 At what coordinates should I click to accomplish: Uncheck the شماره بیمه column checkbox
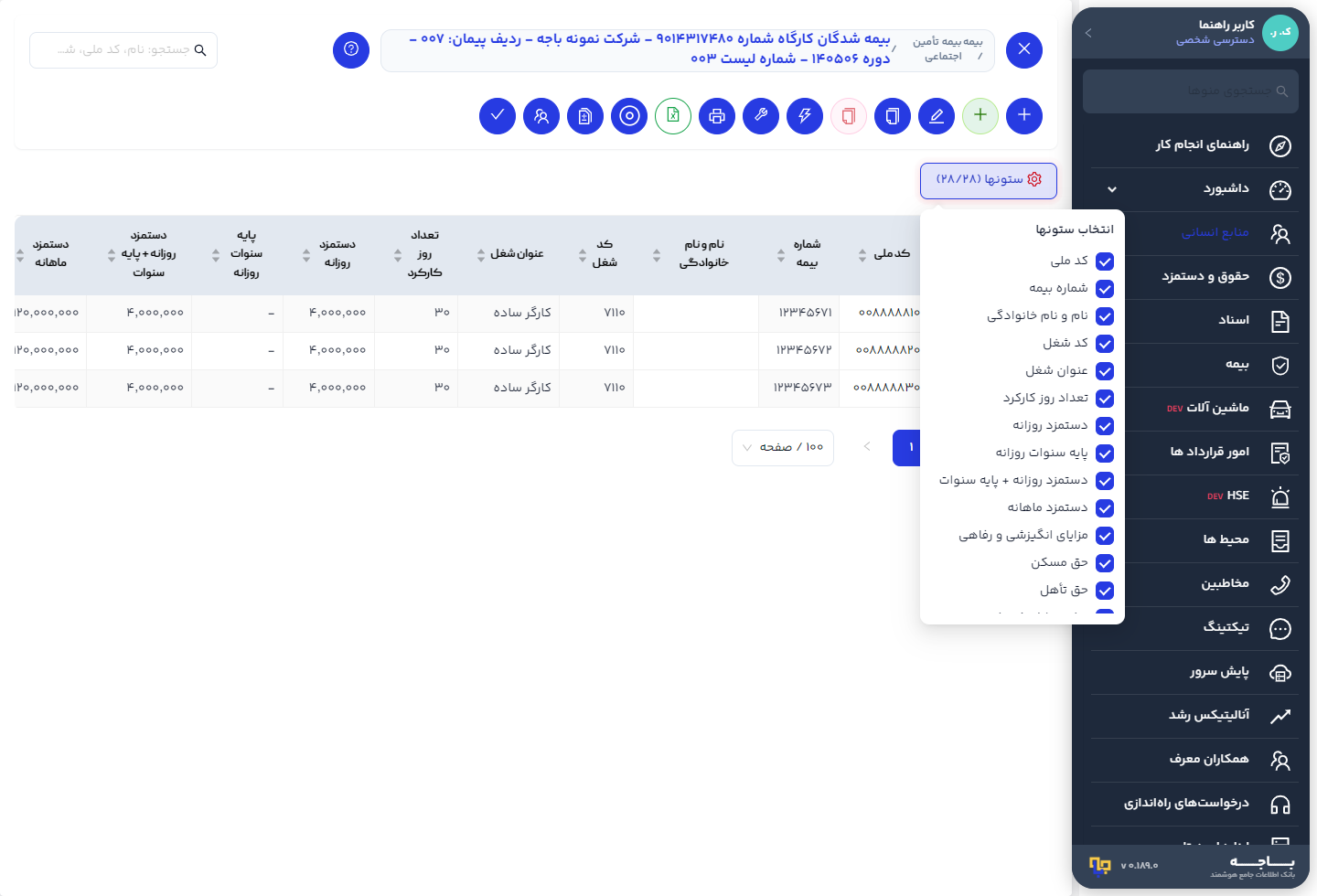[1105, 289]
